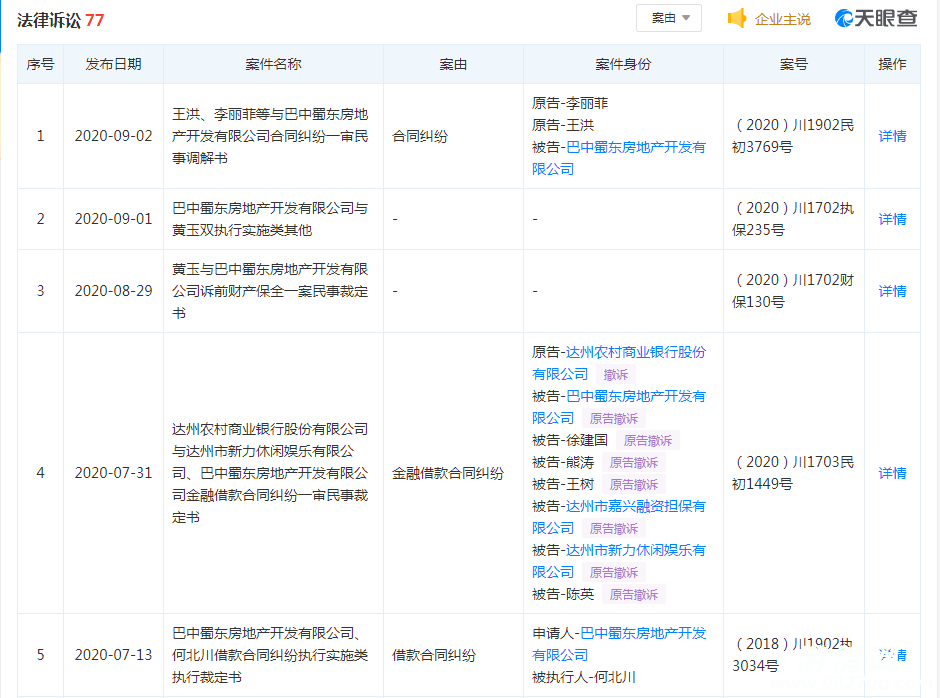
Task: Open defendant 巴中蜀东房地产开发有限公司 link in row 1
Action: (x=619, y=158)
